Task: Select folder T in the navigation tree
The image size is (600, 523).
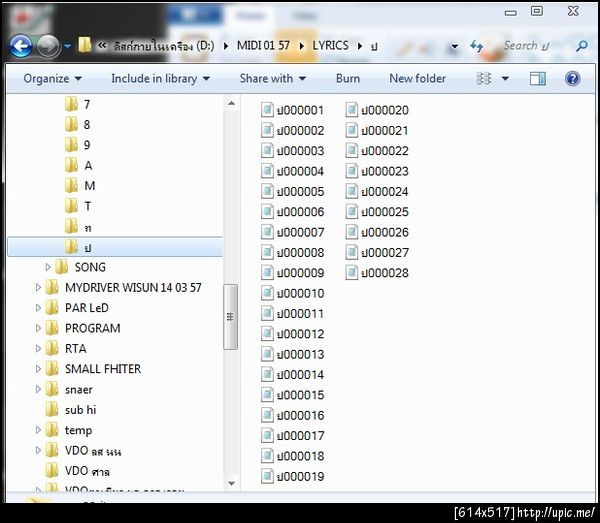Action: pyautogui.click(x=78, y=206)
